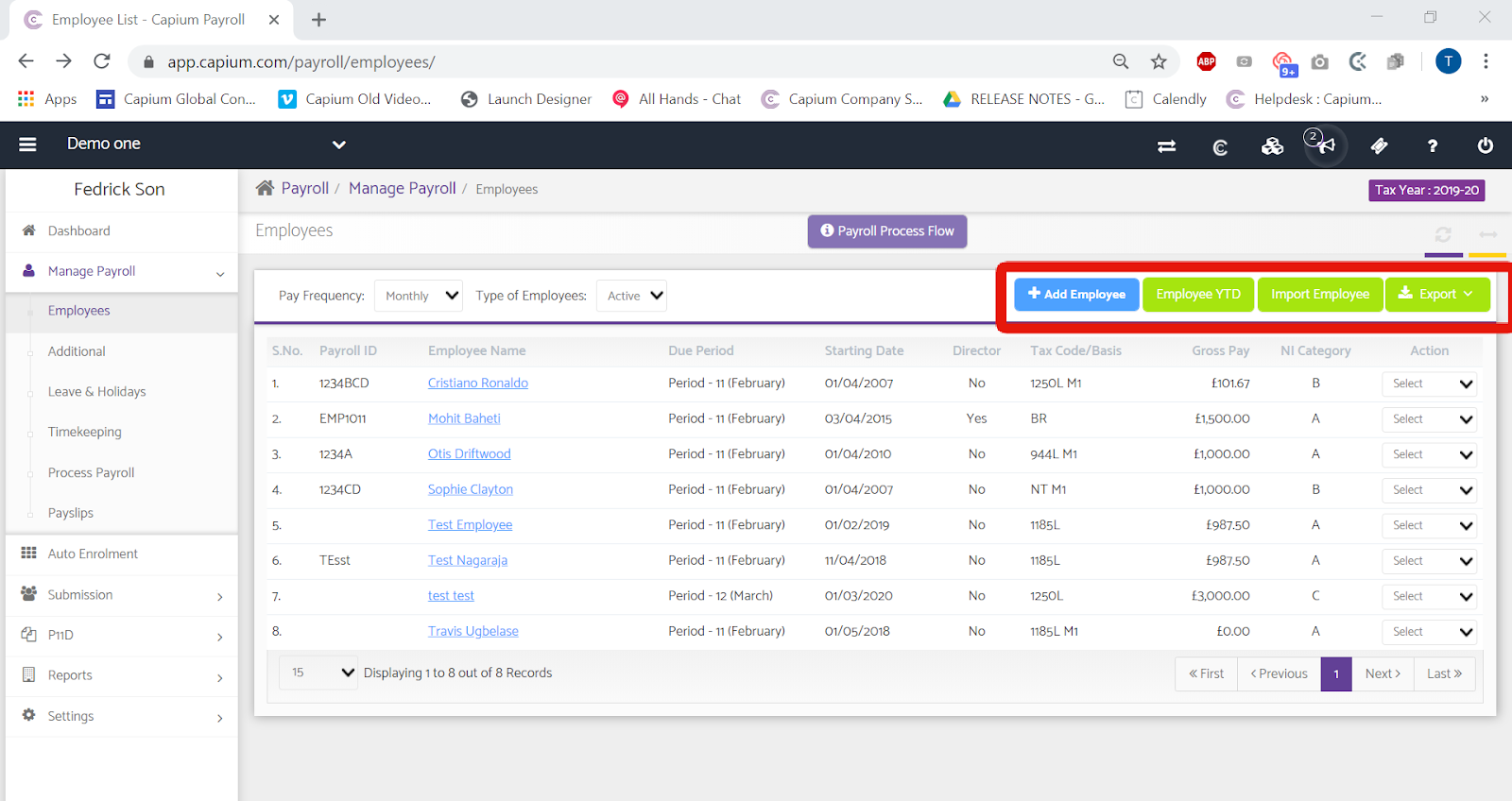
Task: Go to Last page in pagination
Action: click(1444, 673)
